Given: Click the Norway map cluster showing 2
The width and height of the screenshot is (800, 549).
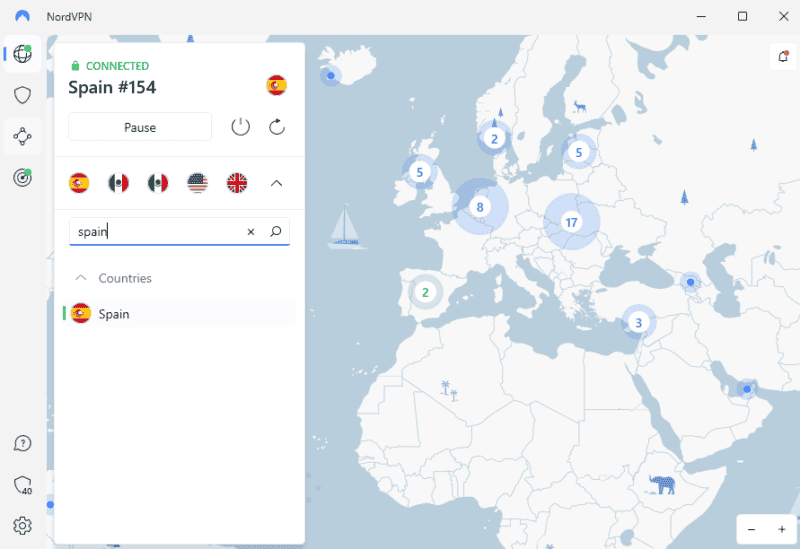Looking at the screenshot, I should (x=494, y=138).
